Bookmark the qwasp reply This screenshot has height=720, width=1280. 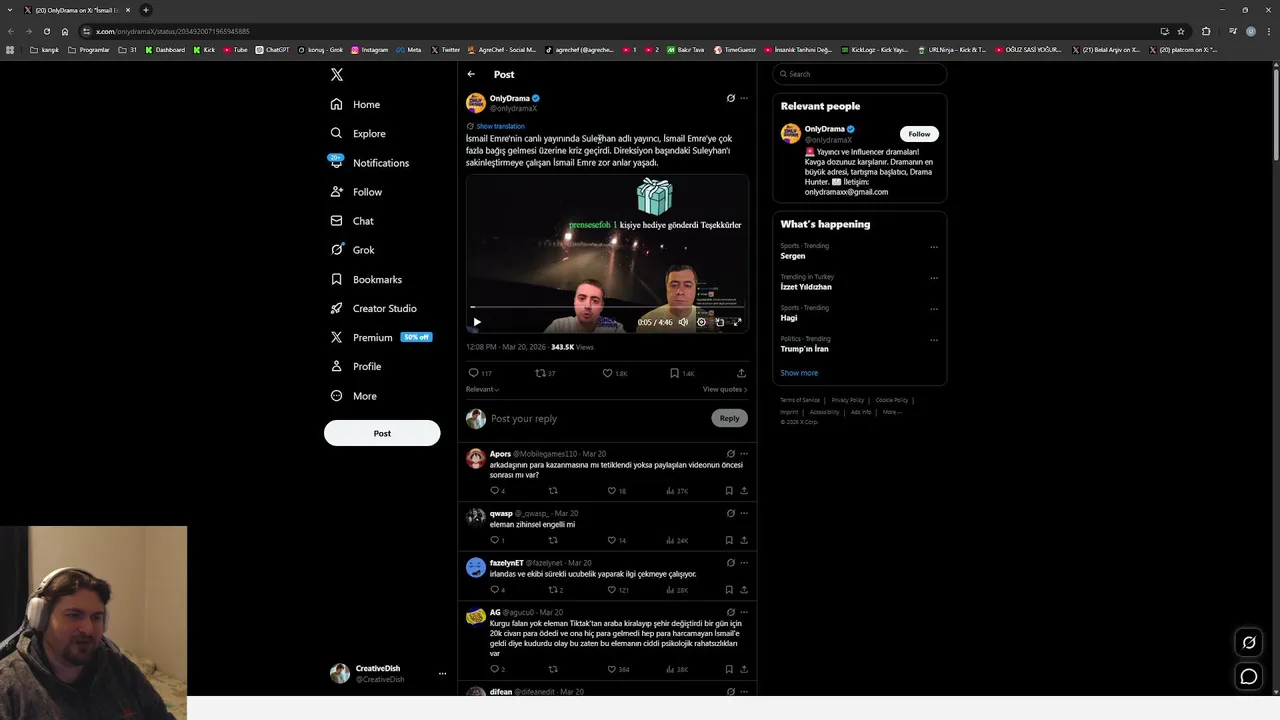729,540
